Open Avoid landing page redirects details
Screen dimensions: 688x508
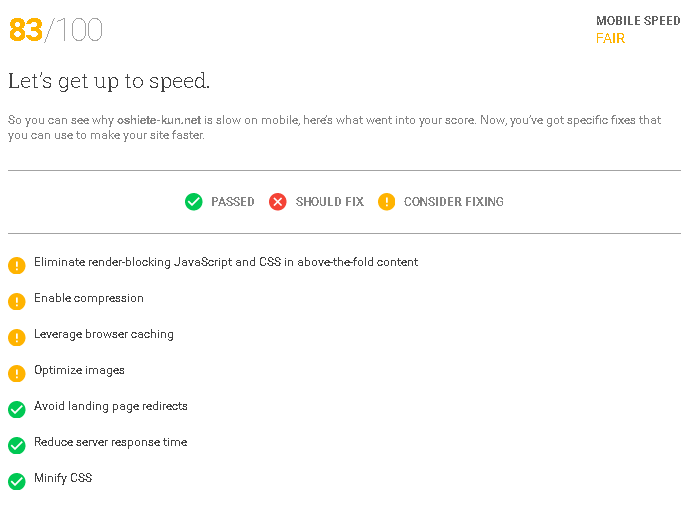[111, 406]
